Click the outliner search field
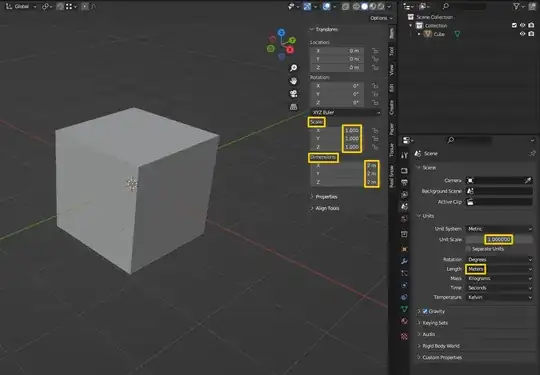This screenshot has width=540, height=375. pos(464,6)
